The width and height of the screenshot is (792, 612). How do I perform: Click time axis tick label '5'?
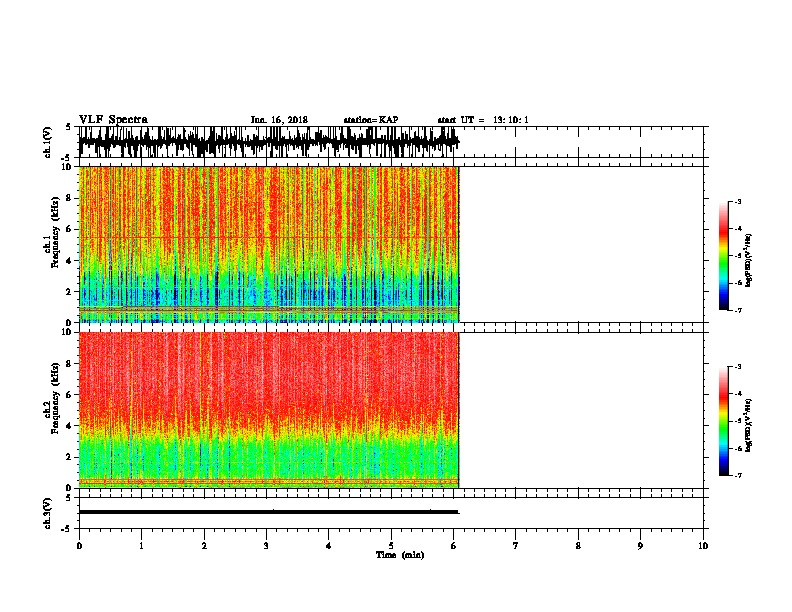click(391, 546)
